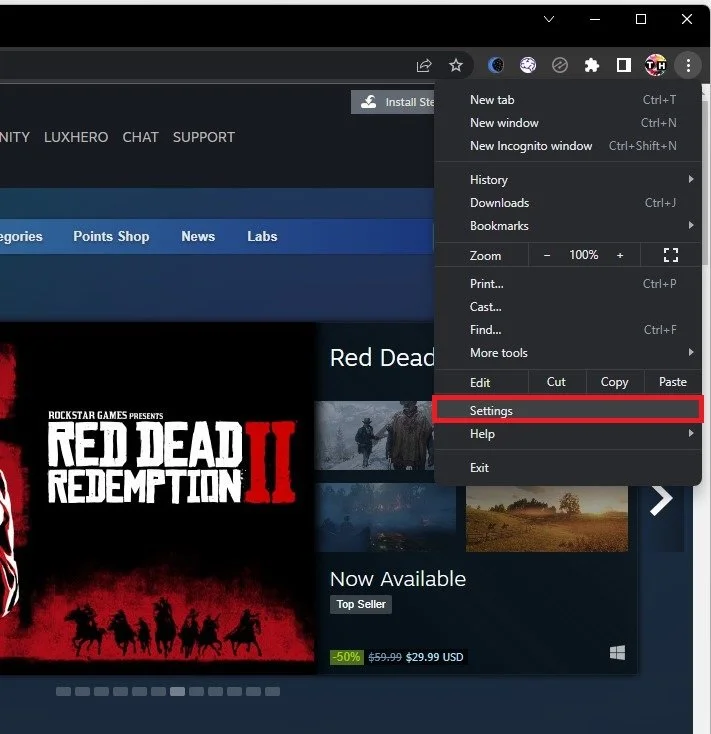Click the dark moon extension icon

click(496, 65)
